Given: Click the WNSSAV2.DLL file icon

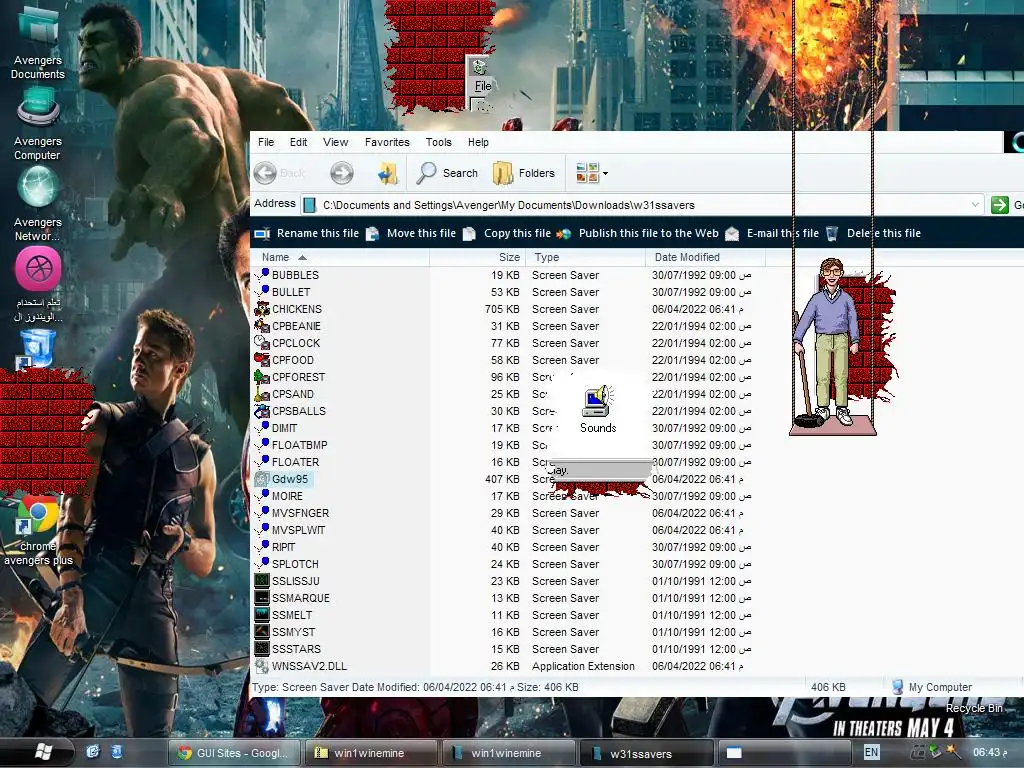Looking at the screenshot, I should point(262,665).
